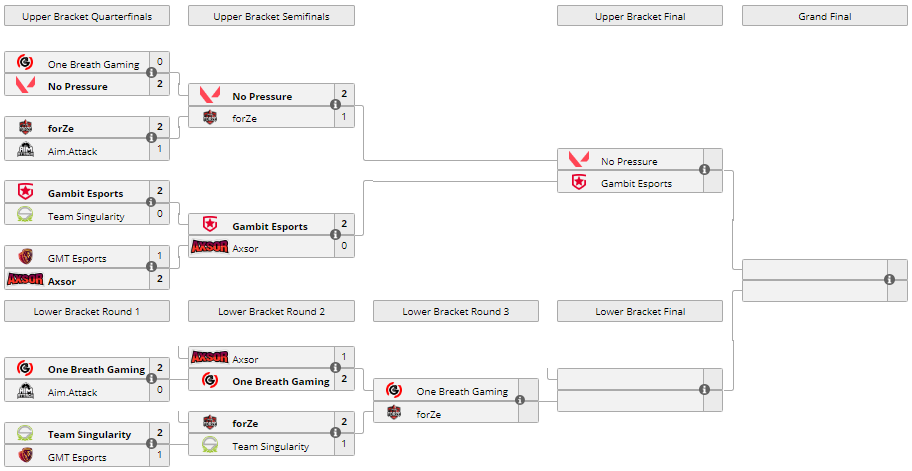Open info for No Pressure vs forZe semifinal
Image resolution: width=912 pixels, height=471 pixels.
point(335,105)
